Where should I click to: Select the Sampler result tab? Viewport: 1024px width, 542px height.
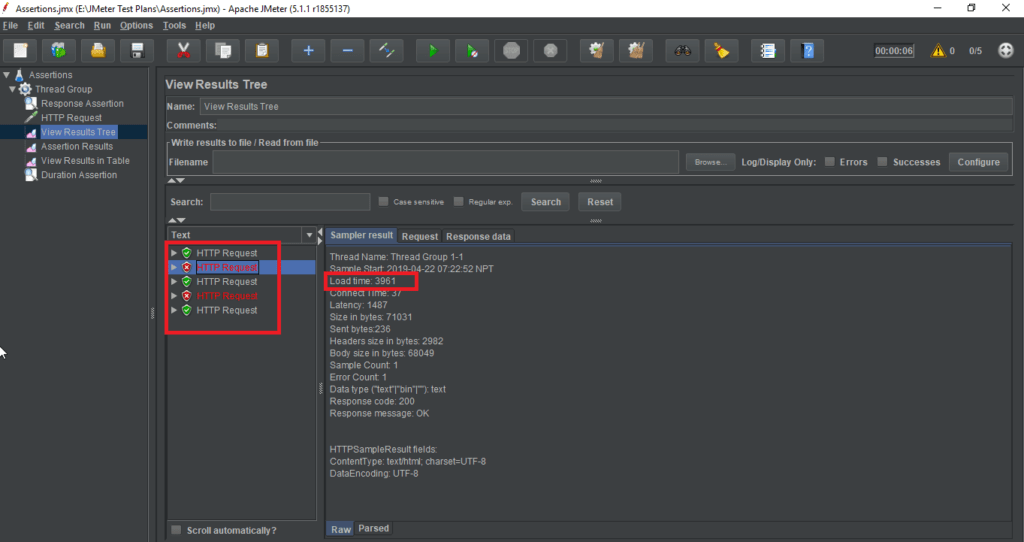click(x=362, y=235)
